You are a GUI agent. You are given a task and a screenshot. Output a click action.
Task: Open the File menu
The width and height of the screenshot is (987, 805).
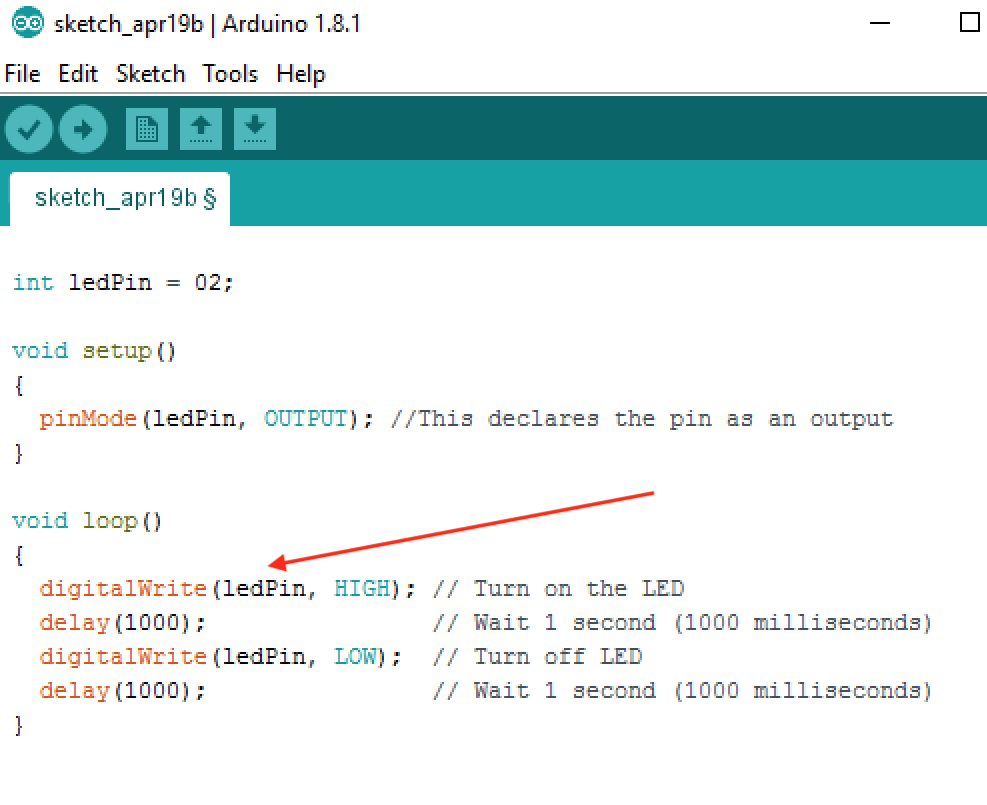tap(22, 74)
